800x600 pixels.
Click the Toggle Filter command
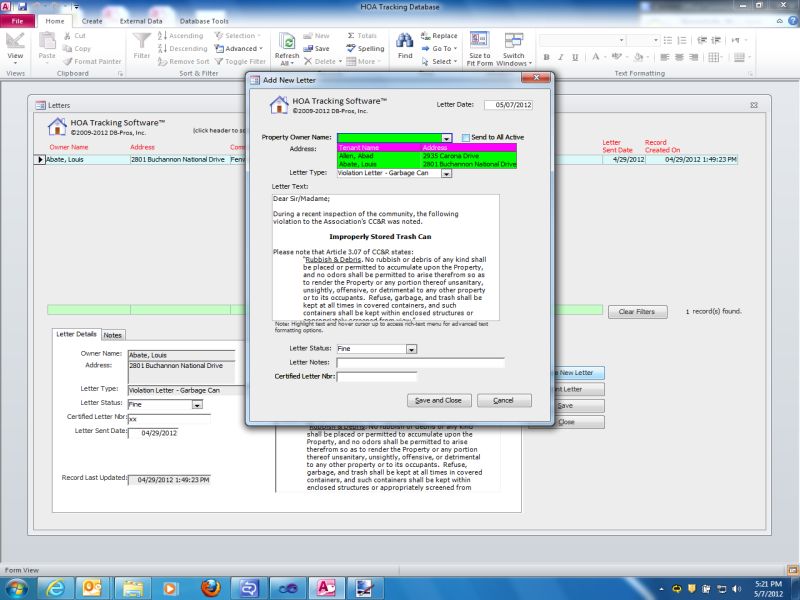pyautogui.click(x=240, y=61)
